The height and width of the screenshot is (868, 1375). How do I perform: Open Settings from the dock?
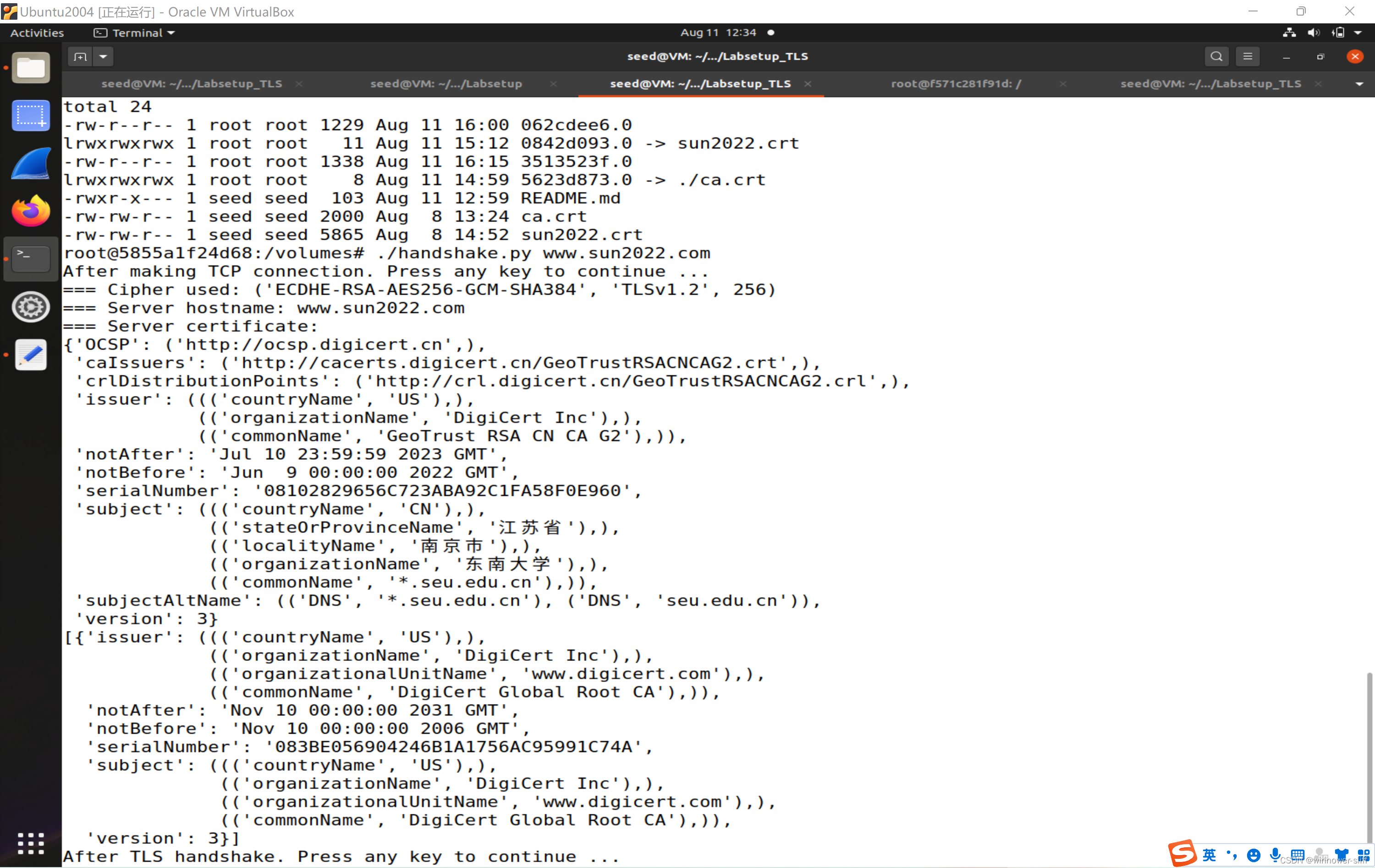tap(31, 307)
